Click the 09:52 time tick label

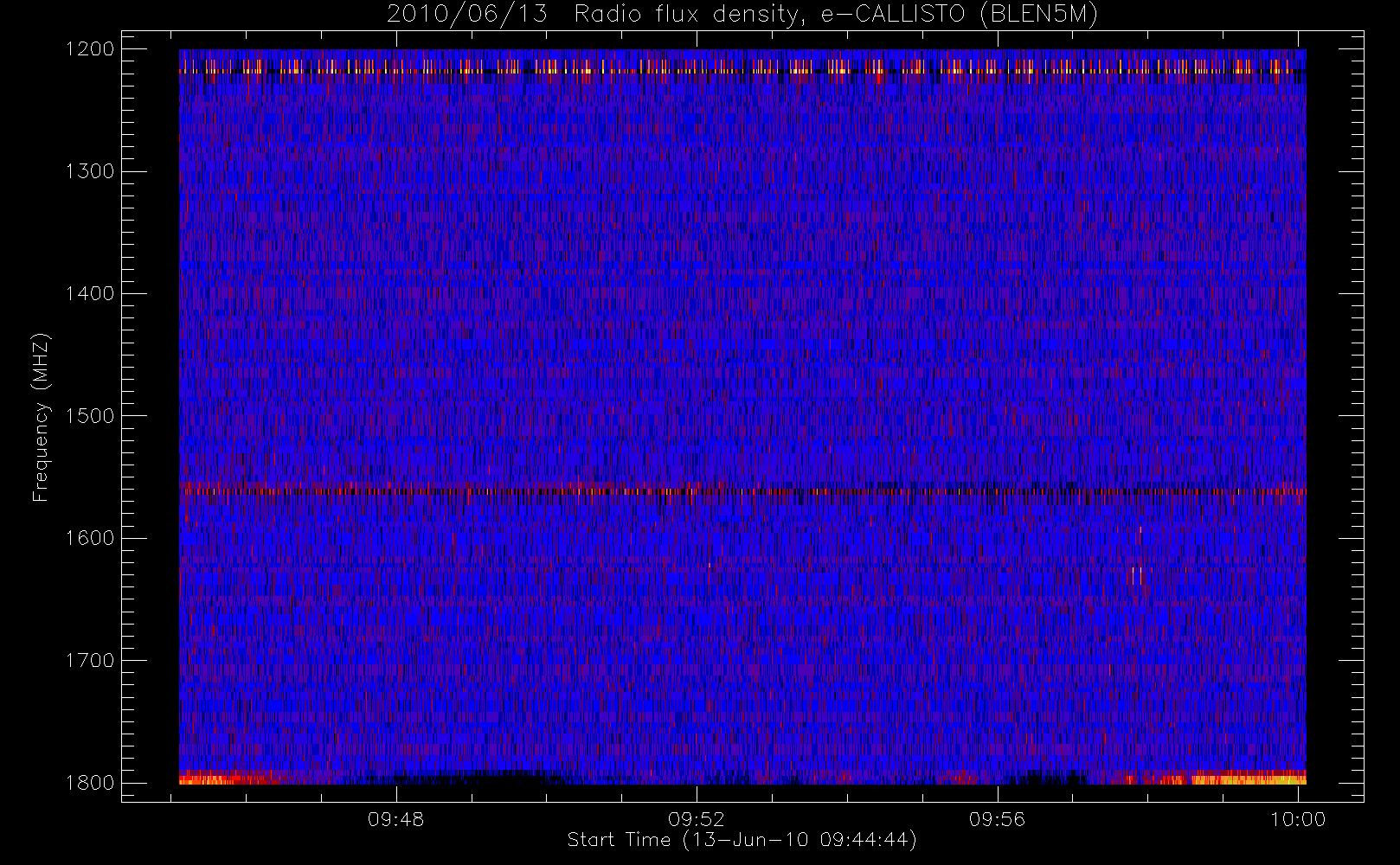[x=697, y=819]
